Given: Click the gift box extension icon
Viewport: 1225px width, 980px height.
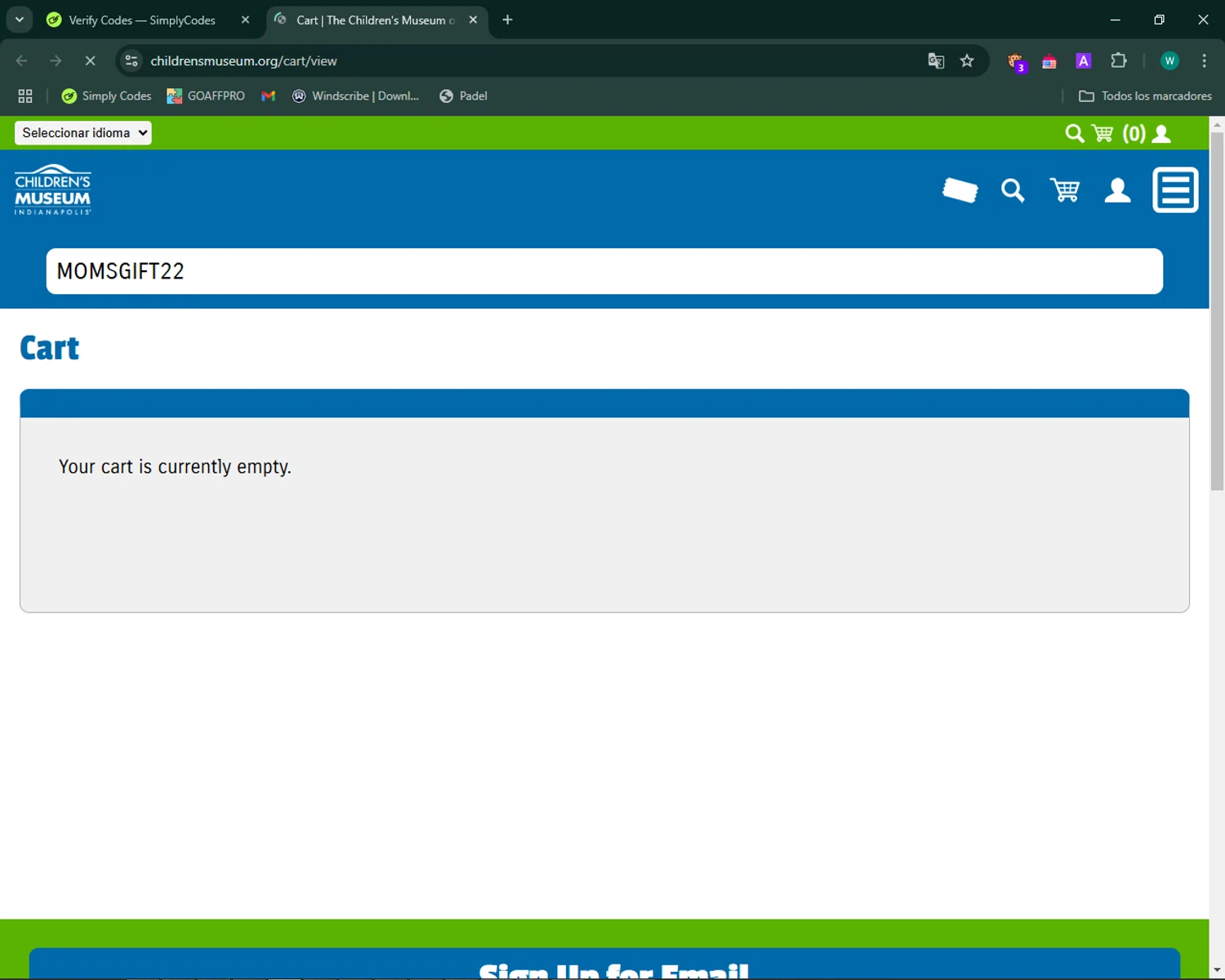Looking at the screenshot, I should click(x=1049, y=61).
